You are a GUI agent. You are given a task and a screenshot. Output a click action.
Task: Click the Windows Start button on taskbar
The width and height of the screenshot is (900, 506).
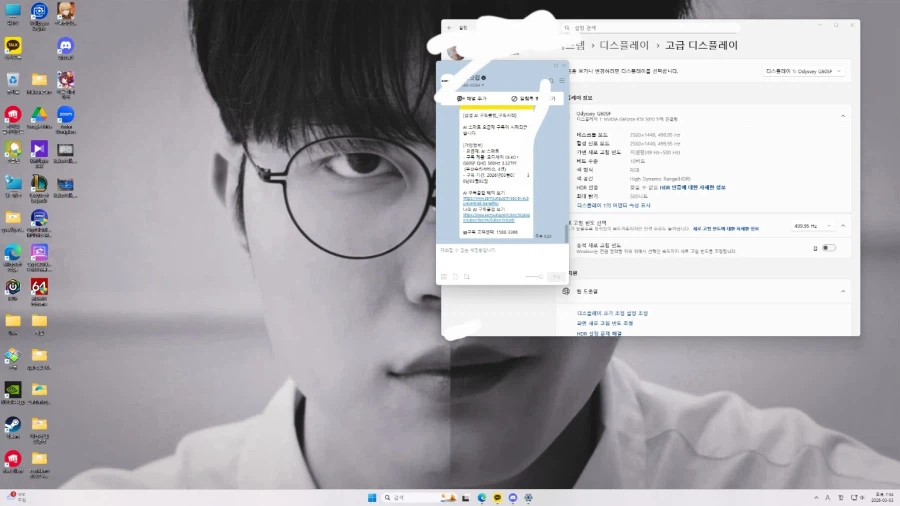tap(372, 497)
